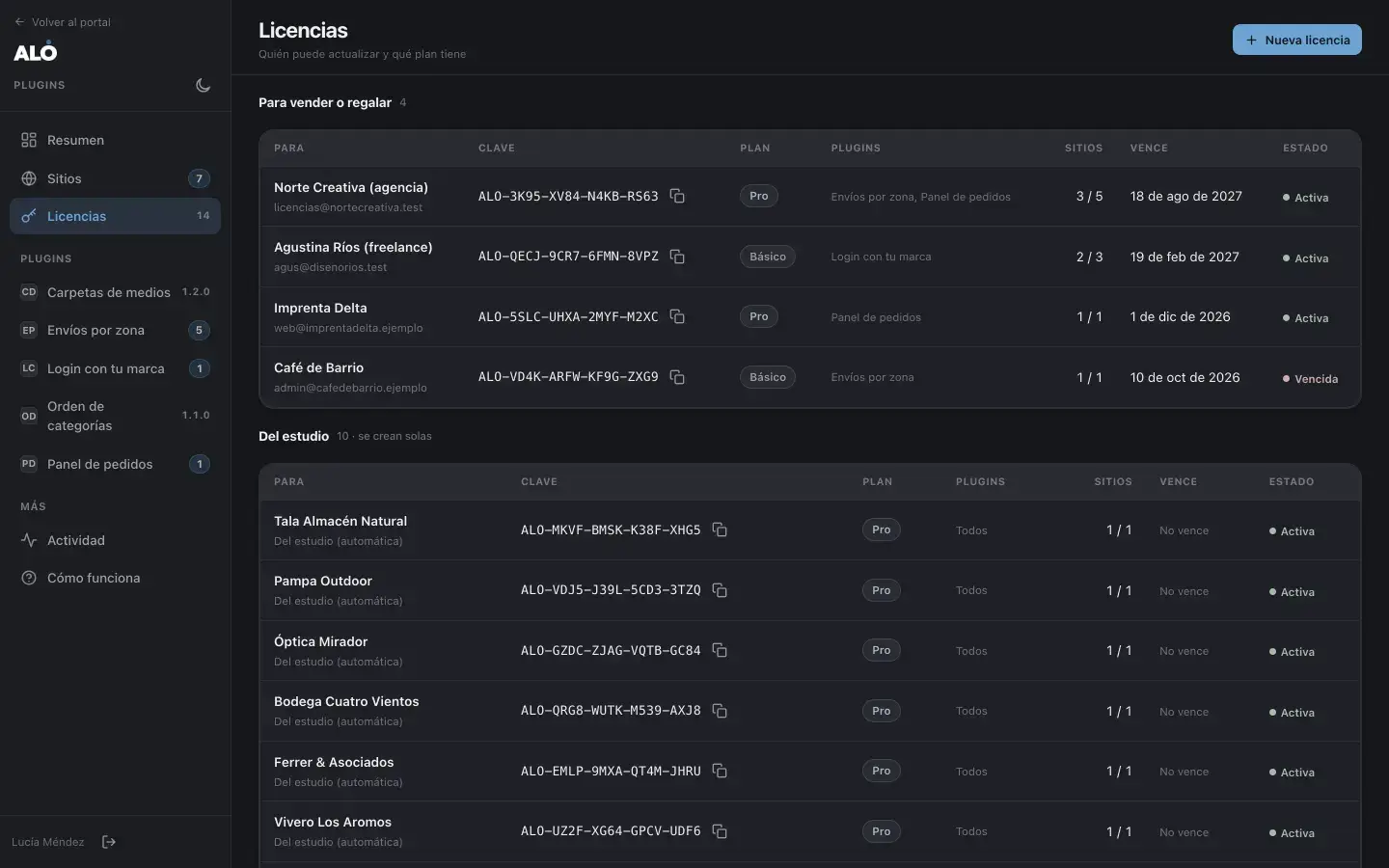Open the Login con tu marca plugin
This screenshot has width=1389, height=868.
115,368
